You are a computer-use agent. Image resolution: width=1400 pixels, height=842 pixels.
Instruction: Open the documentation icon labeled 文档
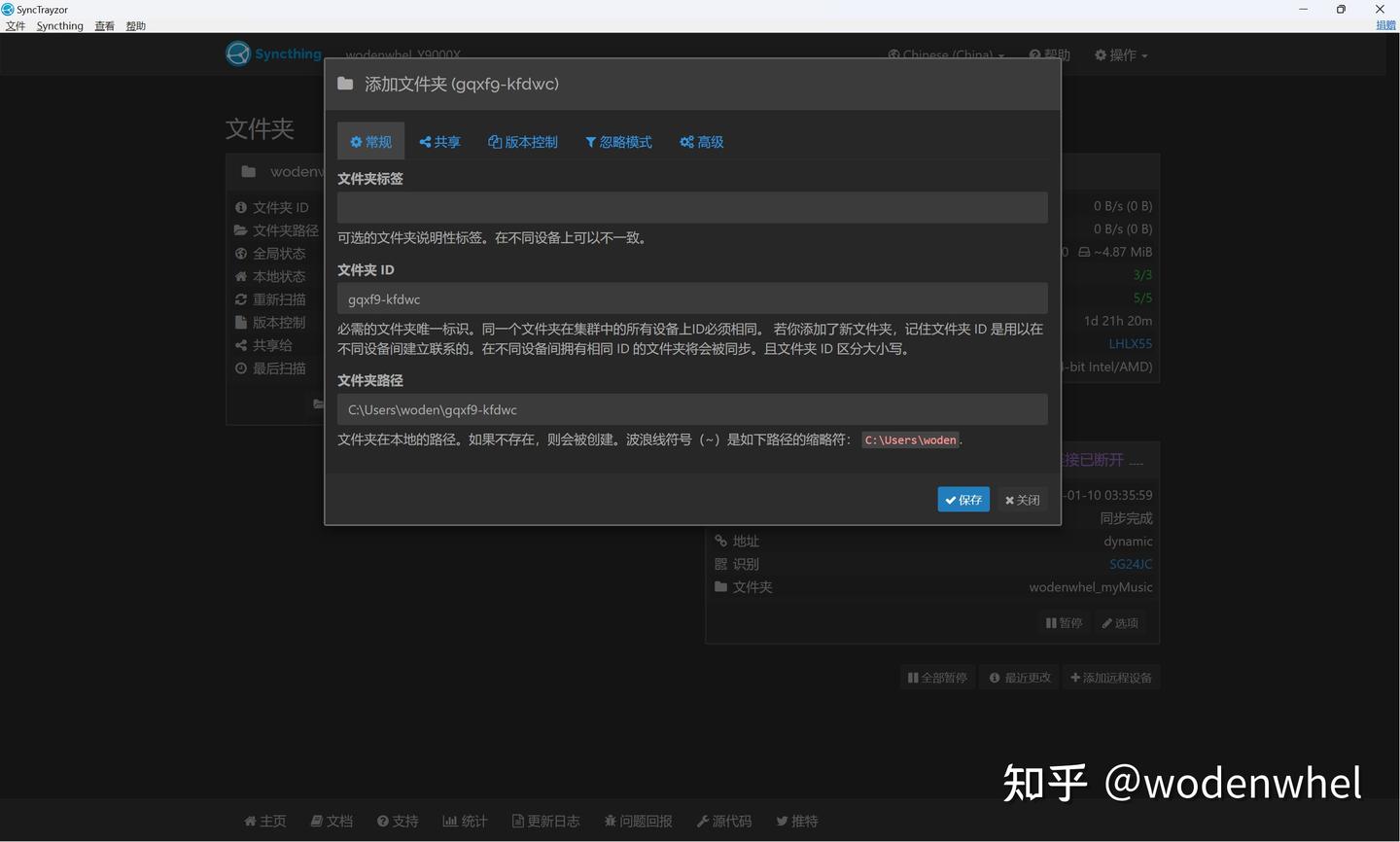317,820
